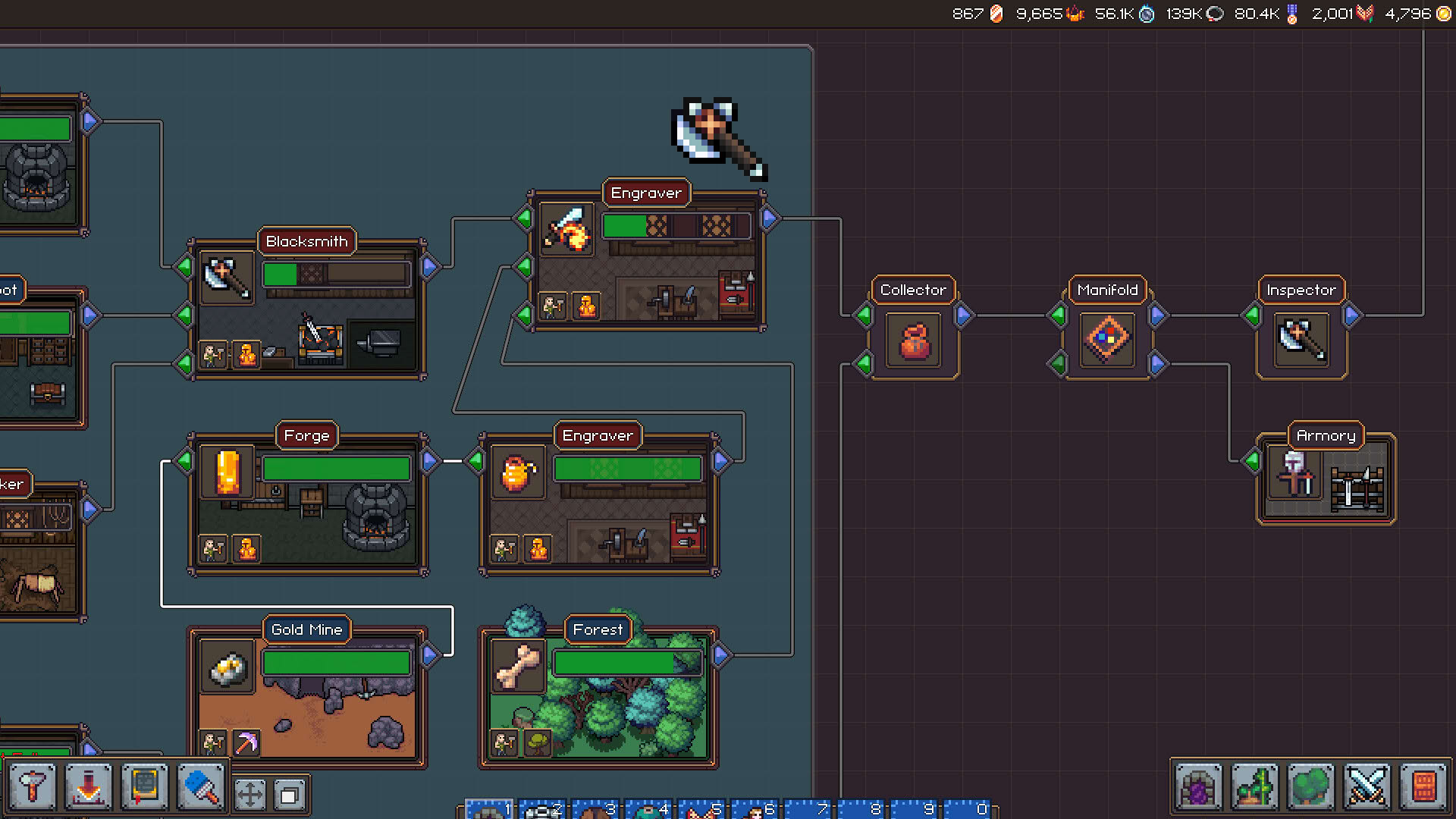
Task: Click the gold ore icon in Gold Mine
Action: point(227,667)
